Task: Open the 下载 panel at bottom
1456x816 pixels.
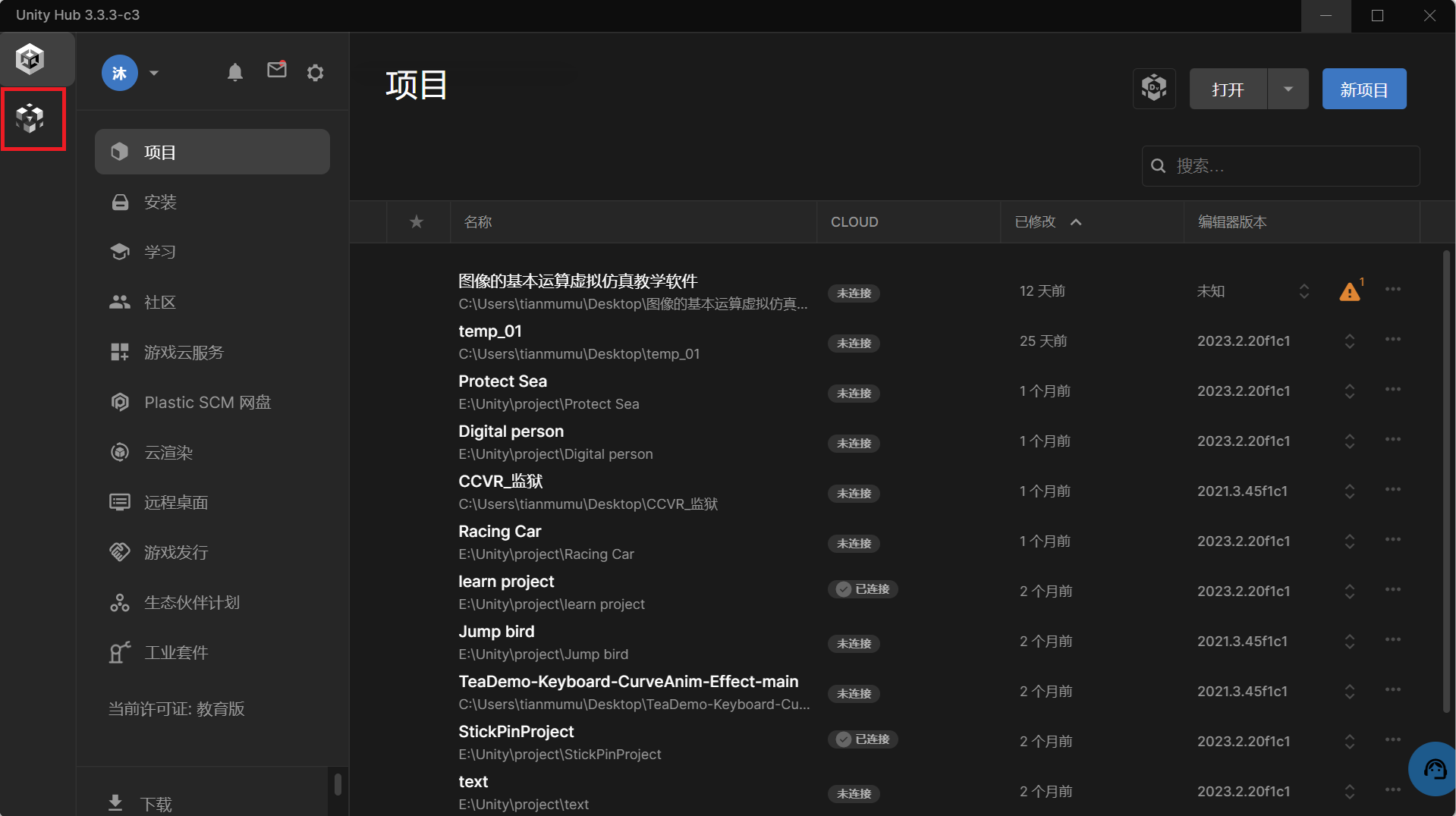Action: 141,803
